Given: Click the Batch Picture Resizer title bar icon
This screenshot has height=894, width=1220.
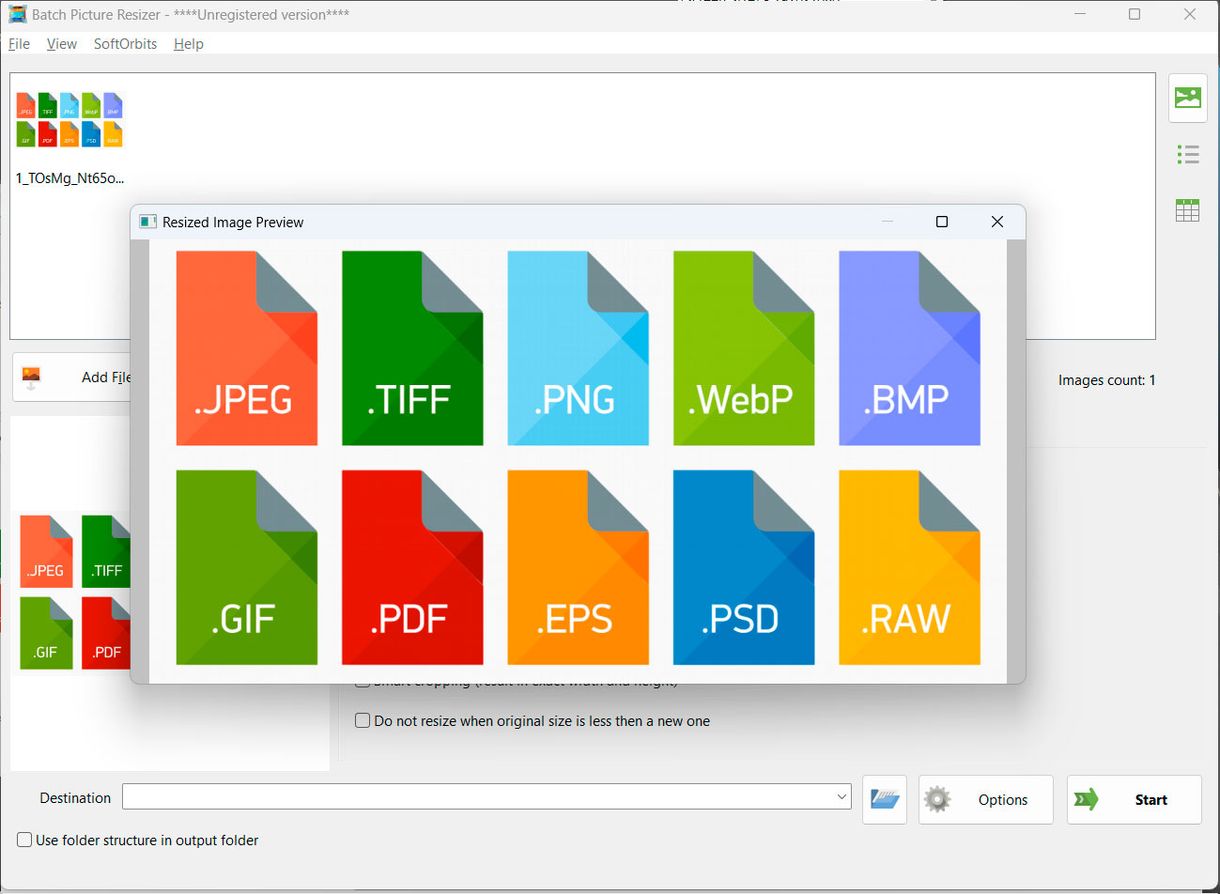Looking at the screenshot, I should (17, 14).
